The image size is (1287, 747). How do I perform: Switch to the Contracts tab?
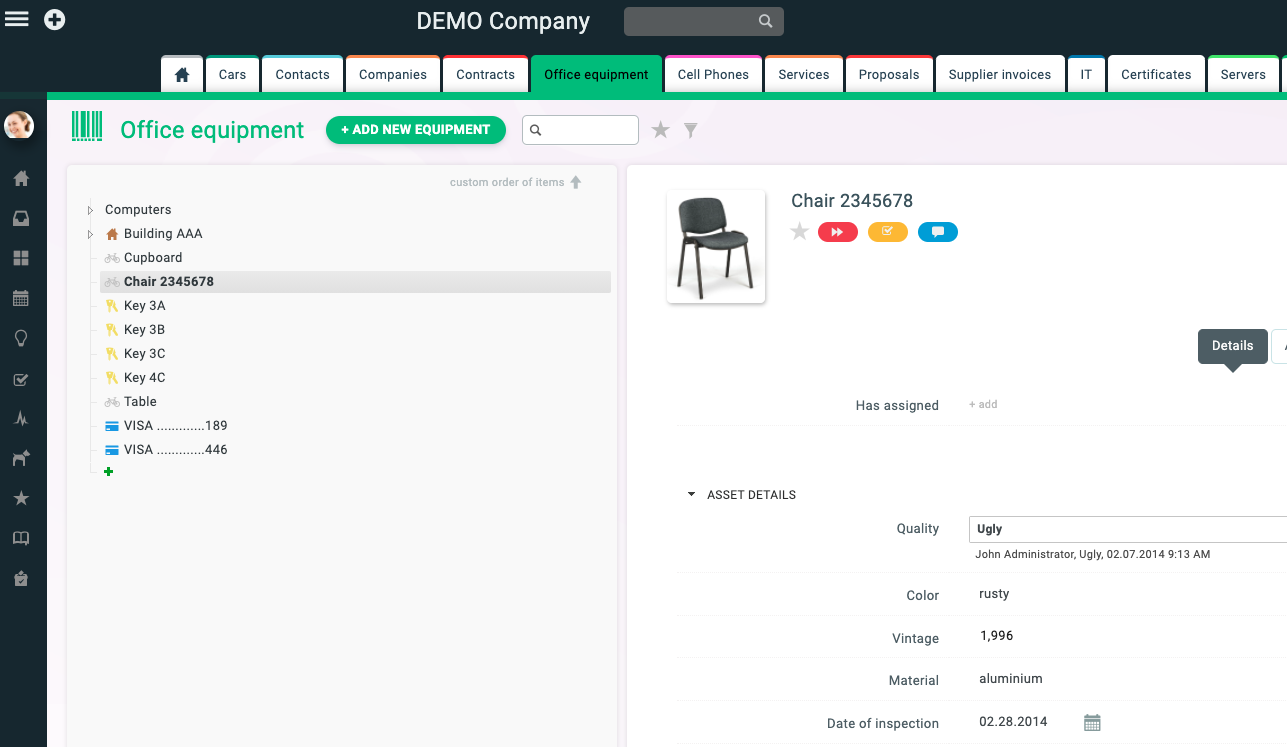485,74
